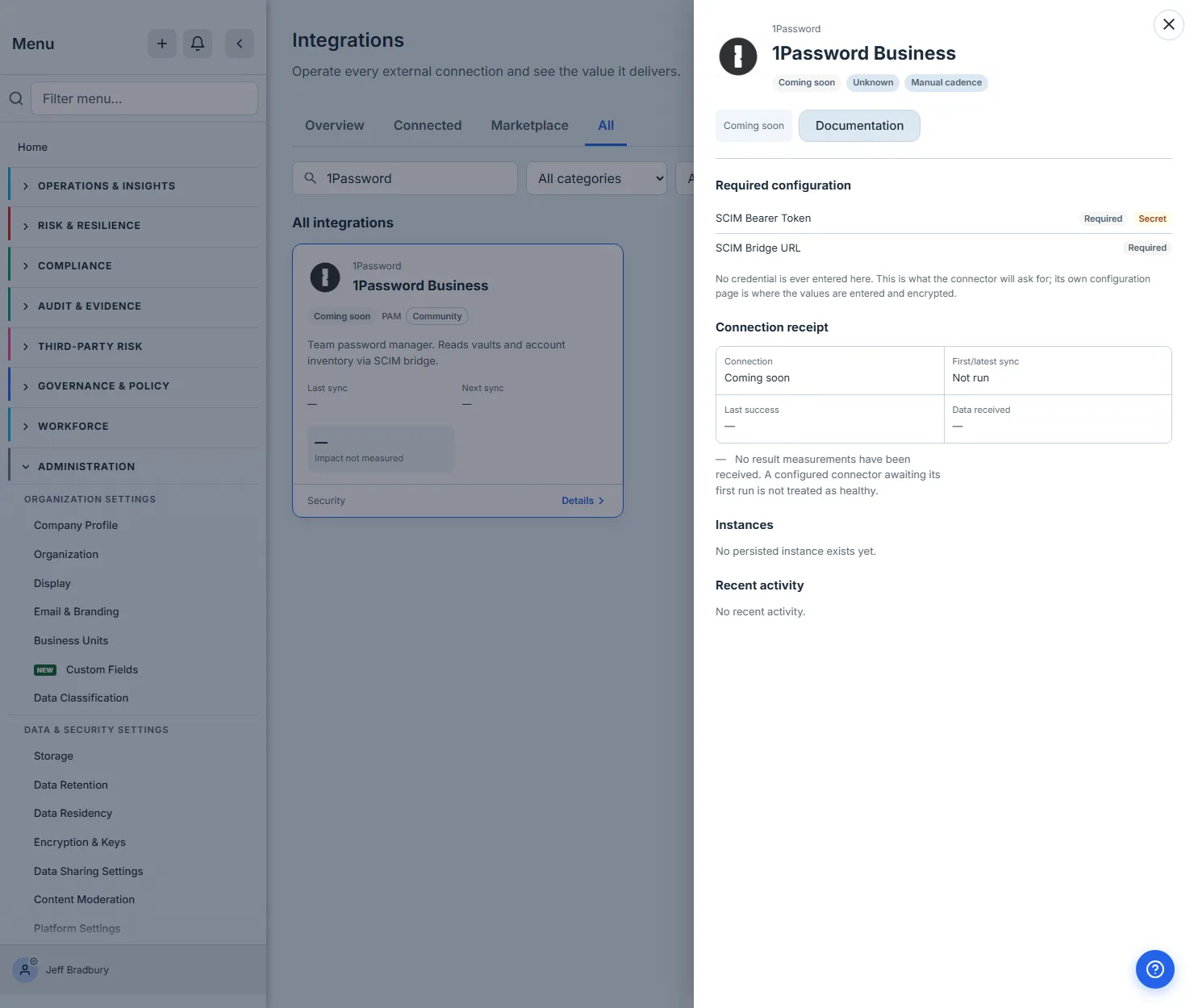Click the search magnifier beside Filter menu
1194x1008 pixels.
16,98
